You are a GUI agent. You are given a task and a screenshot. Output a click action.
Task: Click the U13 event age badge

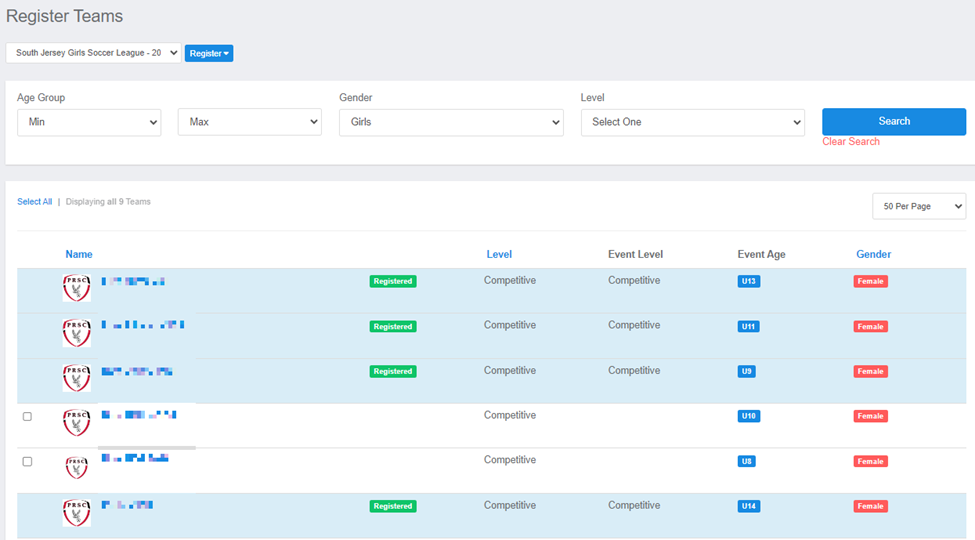coord(748,282)
